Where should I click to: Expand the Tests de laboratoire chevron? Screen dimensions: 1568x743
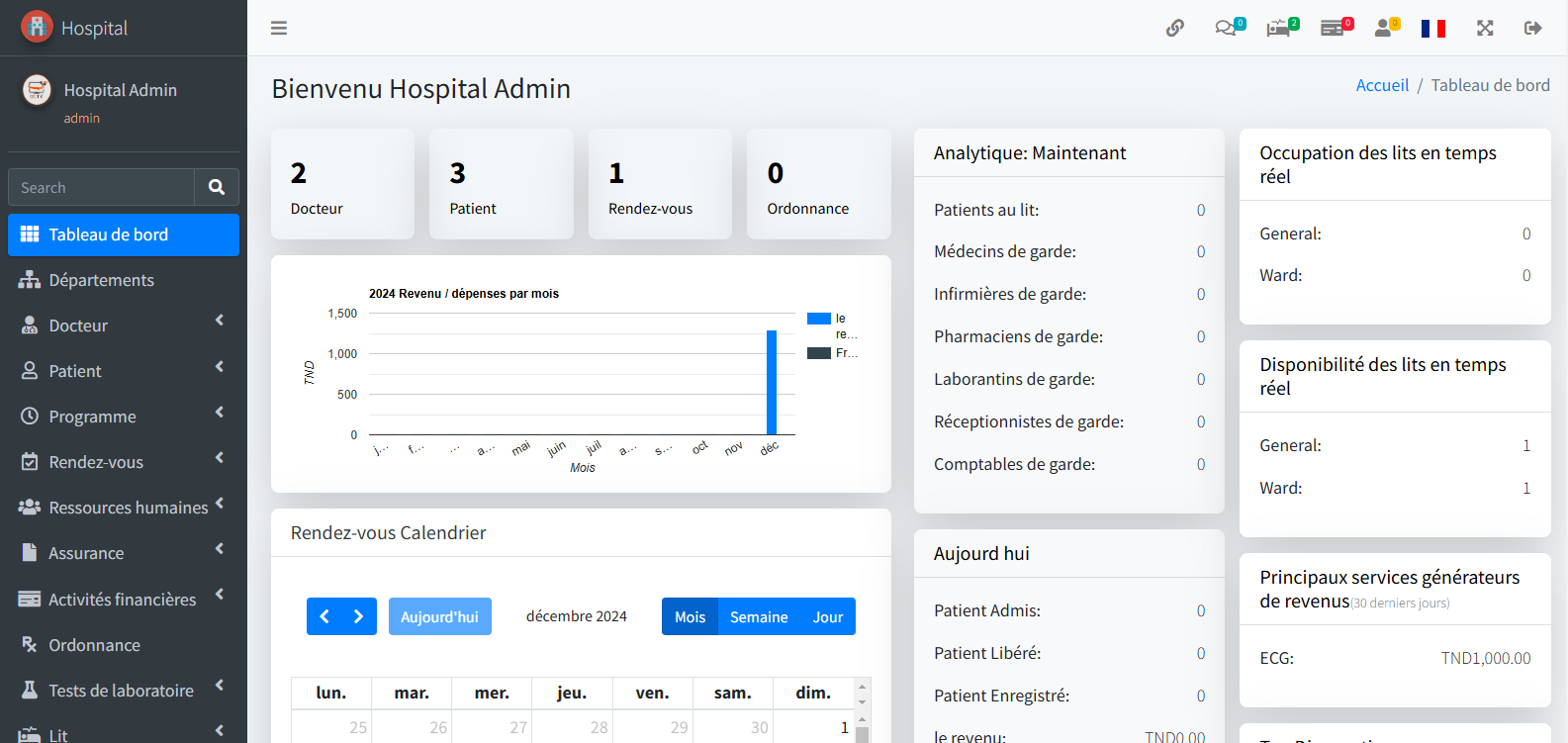(220, 685)
